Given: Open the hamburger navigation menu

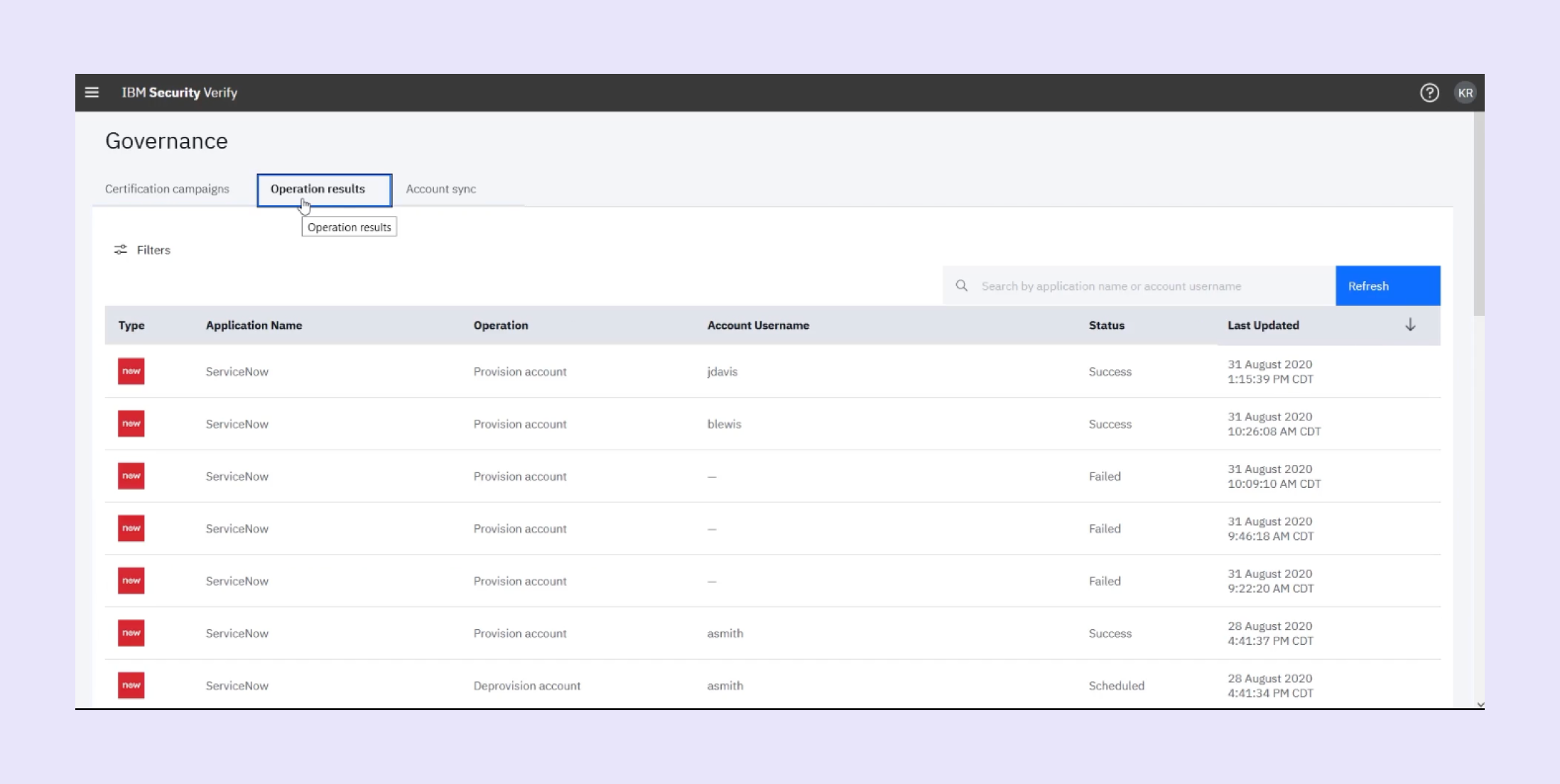Looking at the screenshot, I should coord(92,92).
